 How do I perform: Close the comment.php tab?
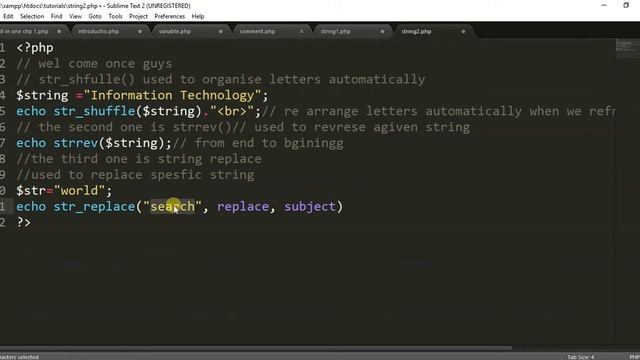(x=302, y=31)
